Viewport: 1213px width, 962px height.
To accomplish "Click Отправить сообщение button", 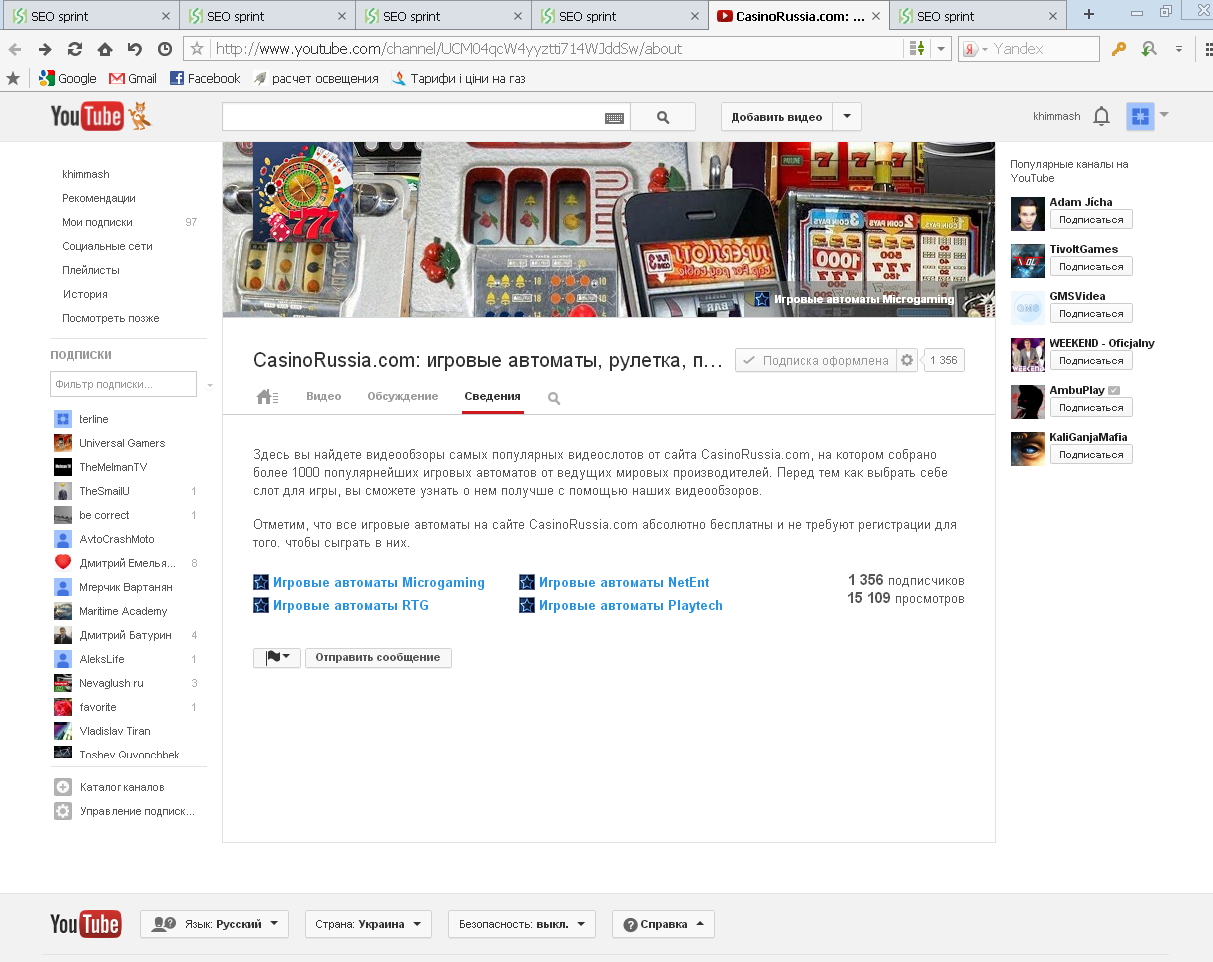I will [378, 657].
